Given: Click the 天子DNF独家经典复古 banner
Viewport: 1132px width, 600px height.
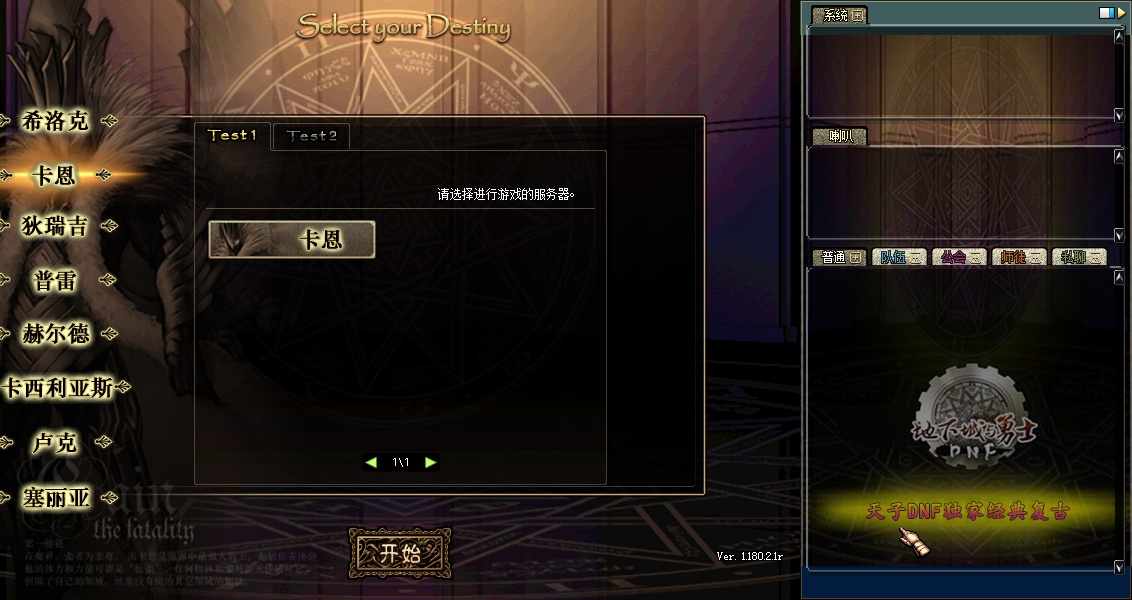Looking at the screenshot, I should [x=967, y=512].
